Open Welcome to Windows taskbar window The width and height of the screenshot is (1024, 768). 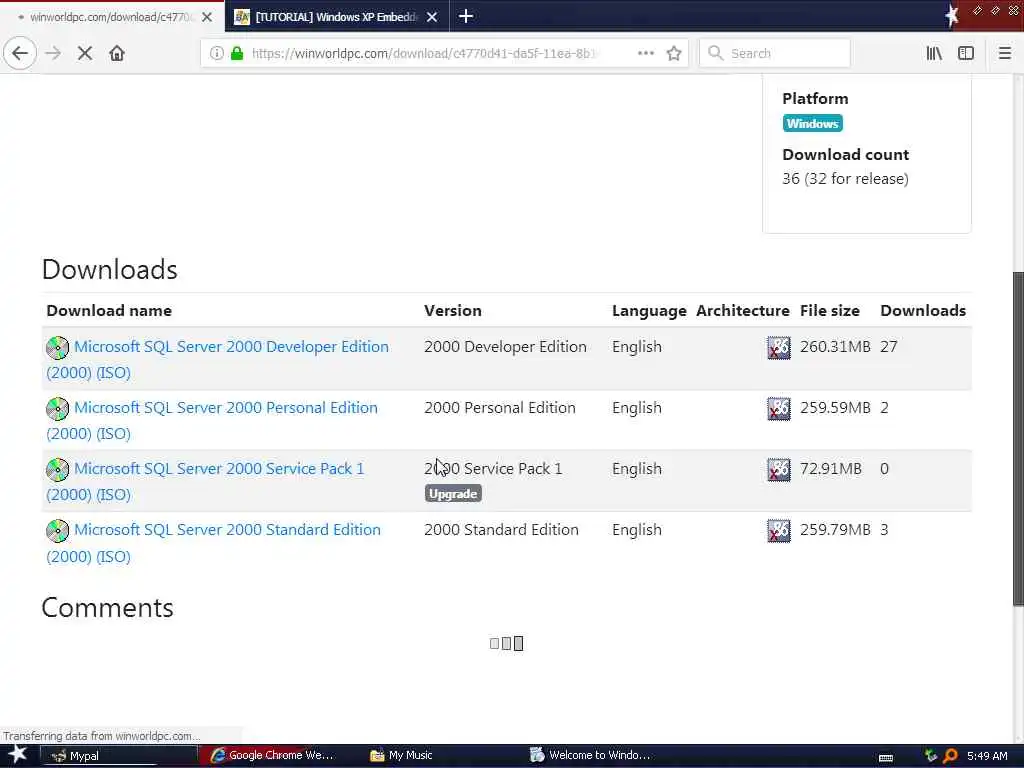(590, 756)
